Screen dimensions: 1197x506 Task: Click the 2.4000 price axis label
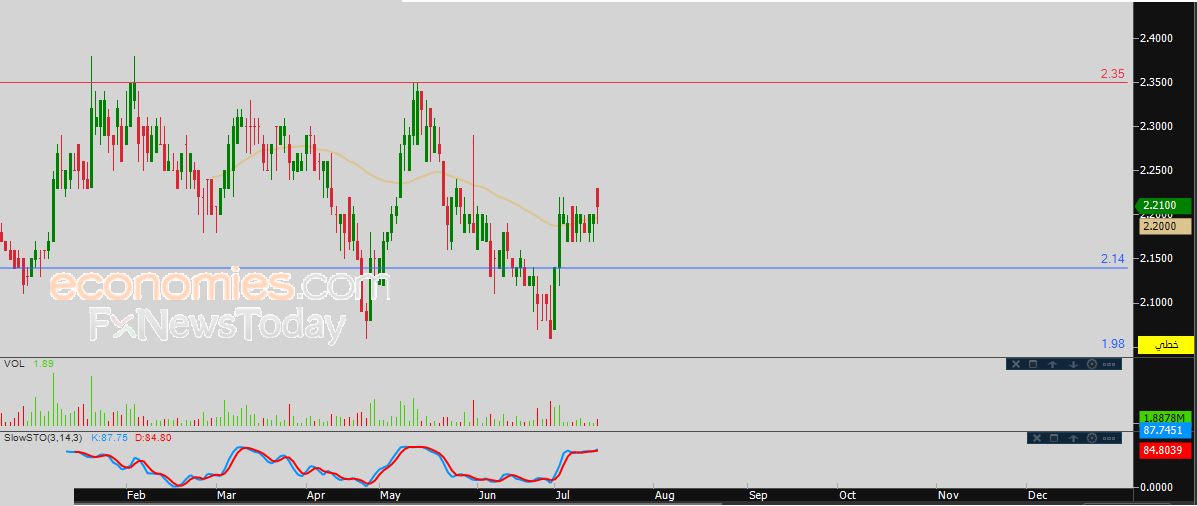pyautogui.click(x=1157, y=37)
